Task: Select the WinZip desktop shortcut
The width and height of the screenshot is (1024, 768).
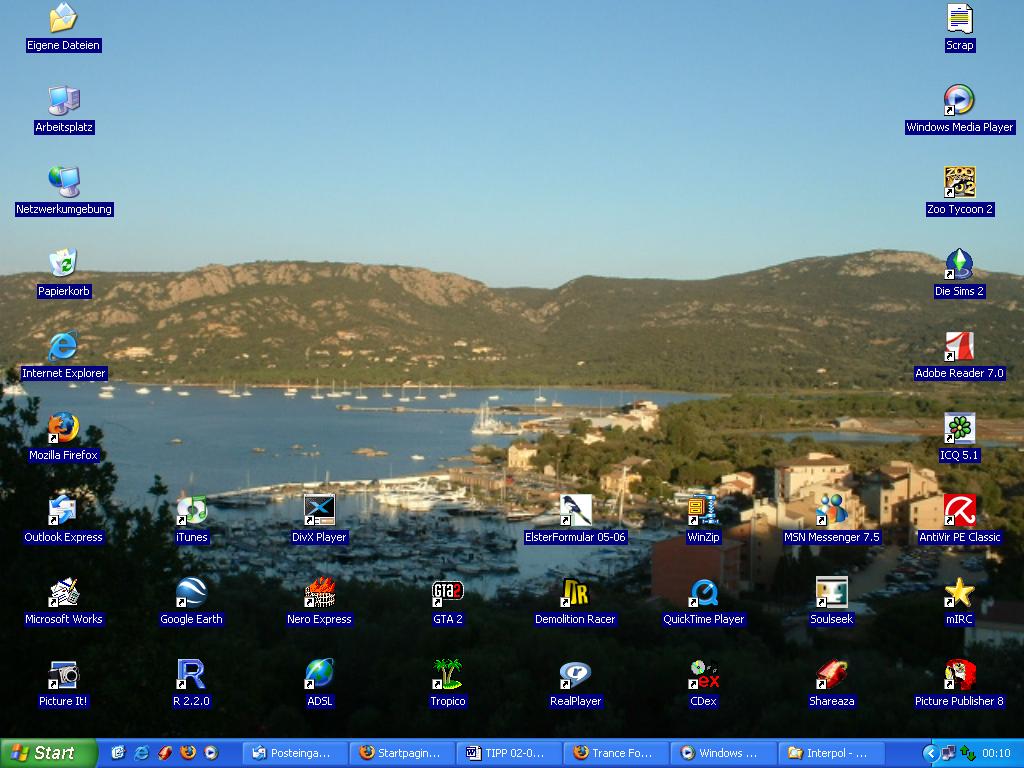Action: pos(703,510)
